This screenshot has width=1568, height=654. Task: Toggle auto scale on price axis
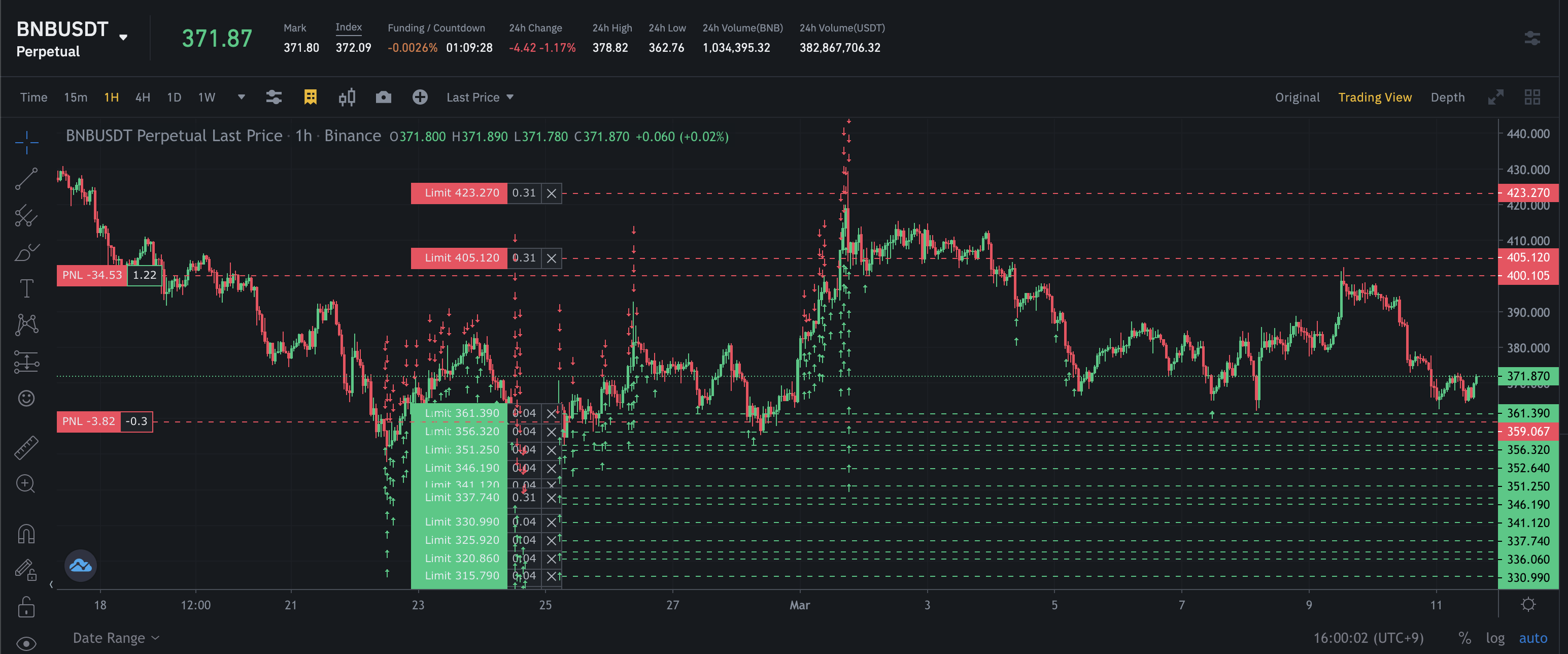[x=1532, y=638]
